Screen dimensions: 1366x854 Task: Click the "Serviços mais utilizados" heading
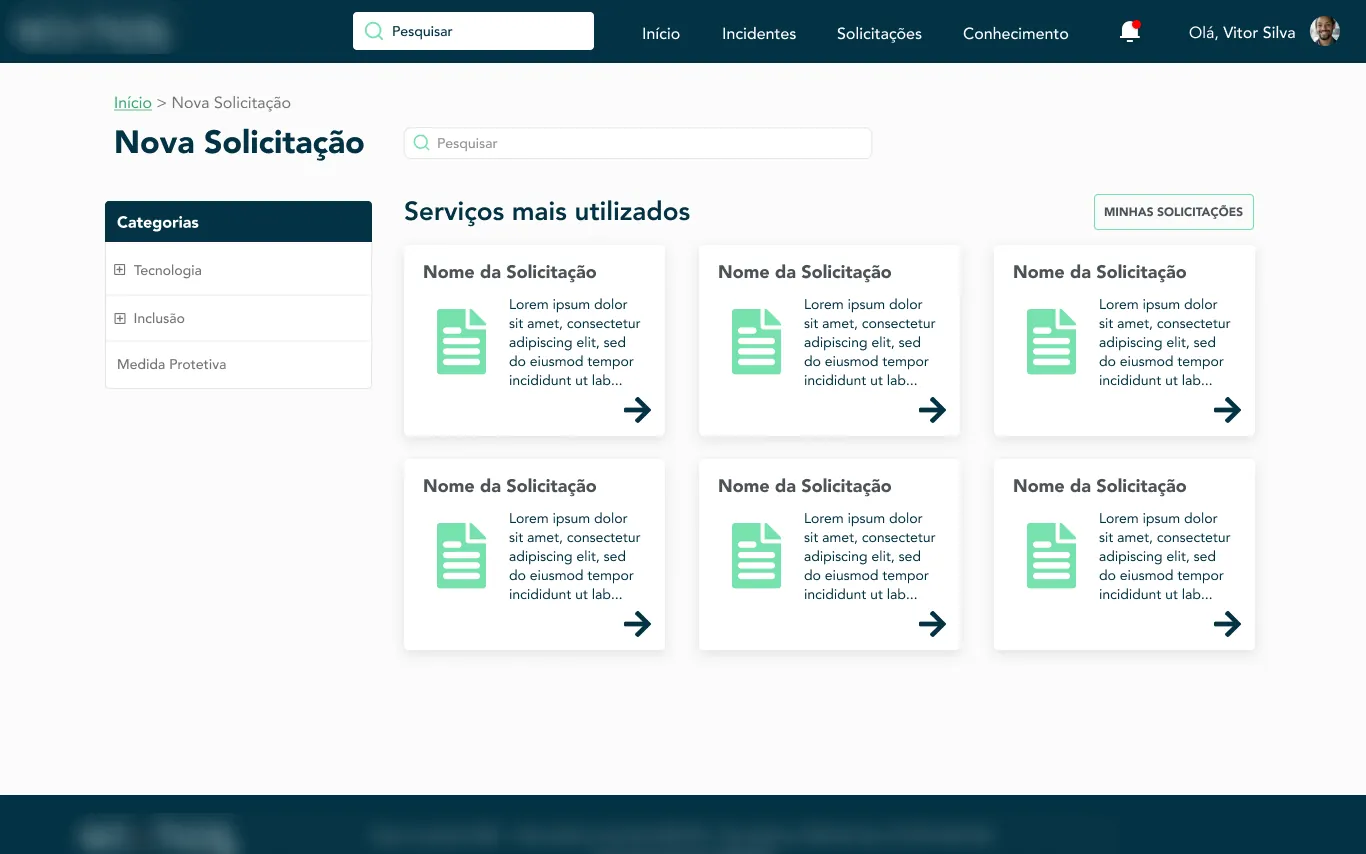547,212
